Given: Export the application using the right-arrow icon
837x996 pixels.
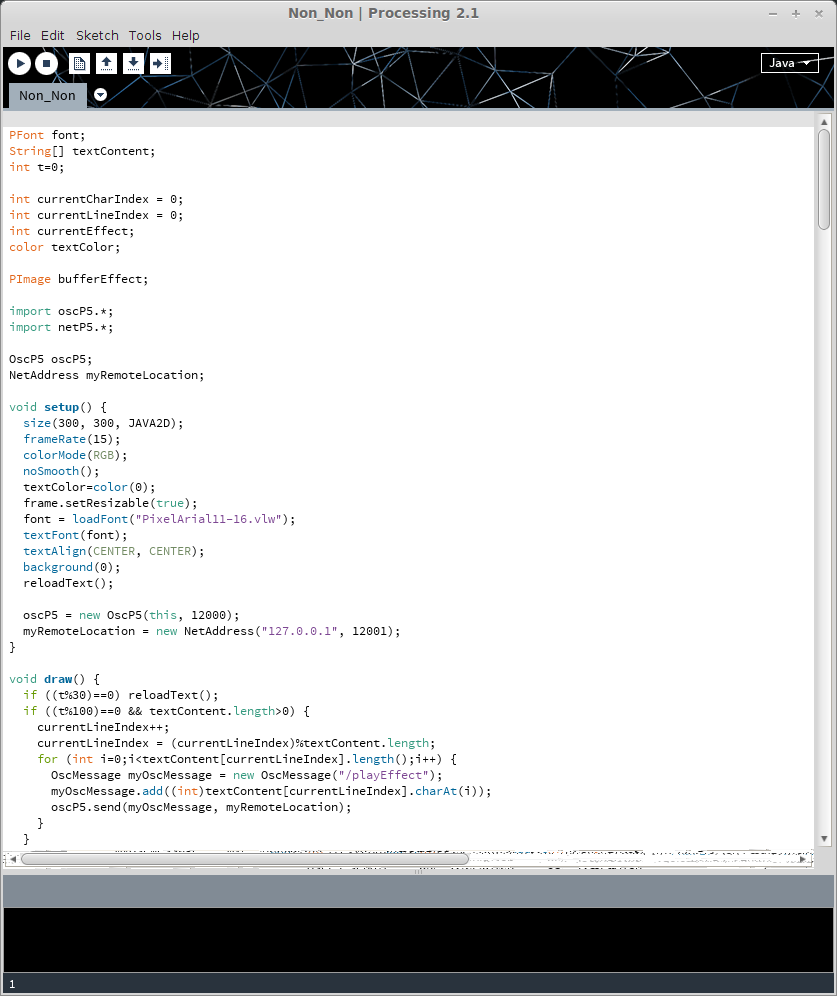Looking at the screenshot, I should (160, 64).
